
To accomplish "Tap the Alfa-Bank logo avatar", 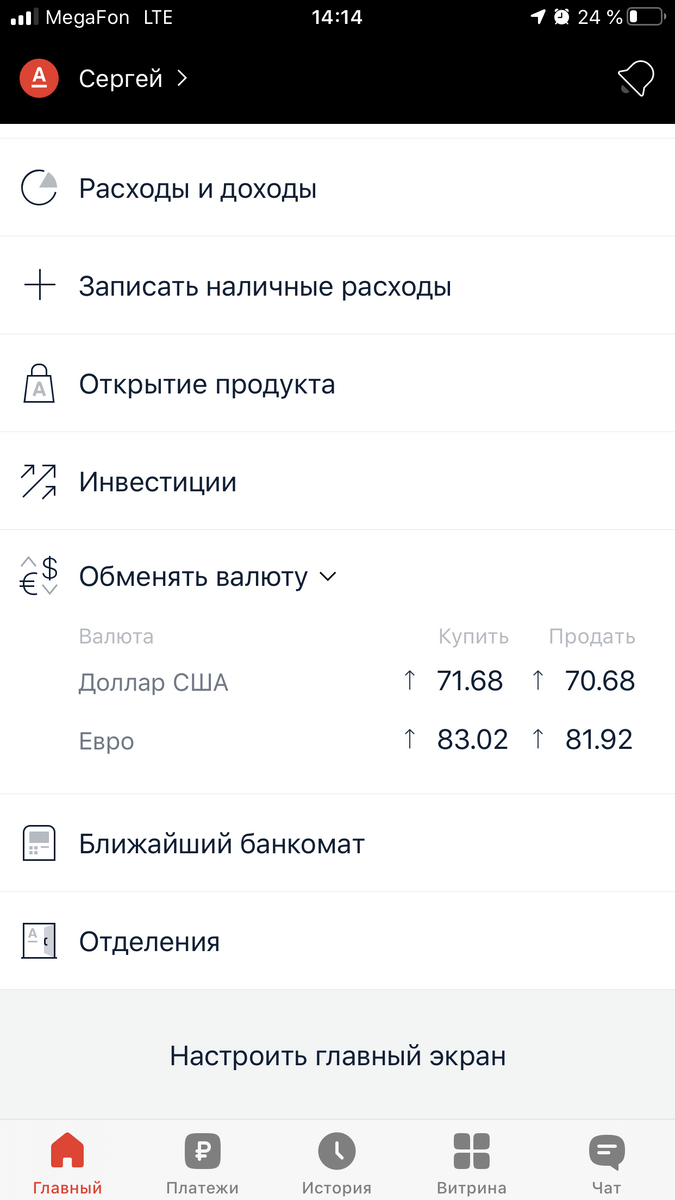I will point(39,77).
